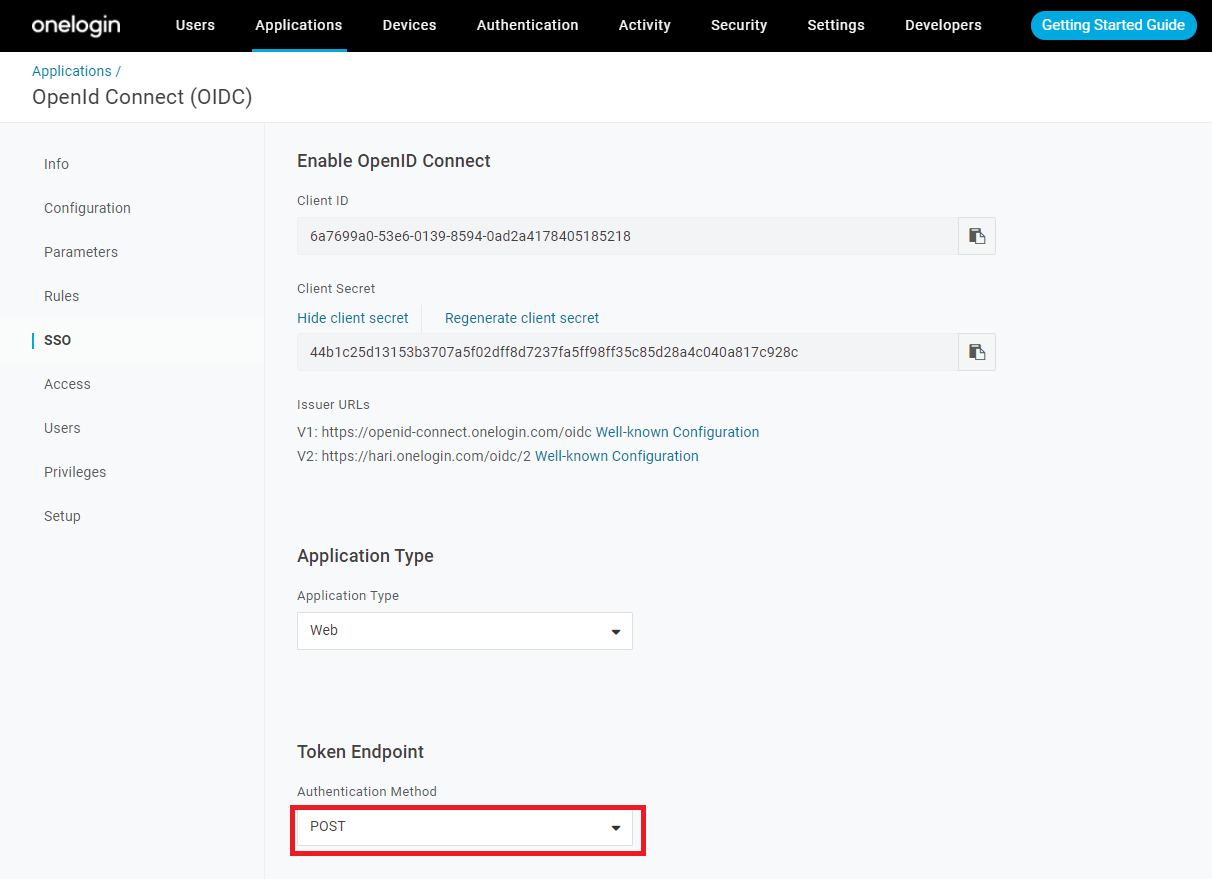
Task: Click Hide client secret link
Action: (x=353, y=318)
